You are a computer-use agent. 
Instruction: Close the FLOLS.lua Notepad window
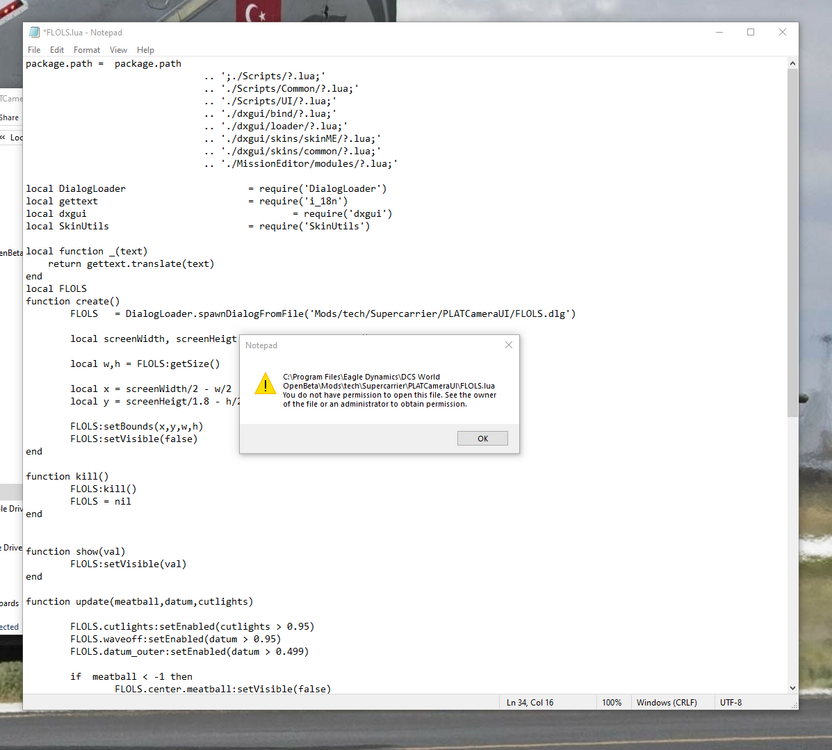[x=782, y=32]
